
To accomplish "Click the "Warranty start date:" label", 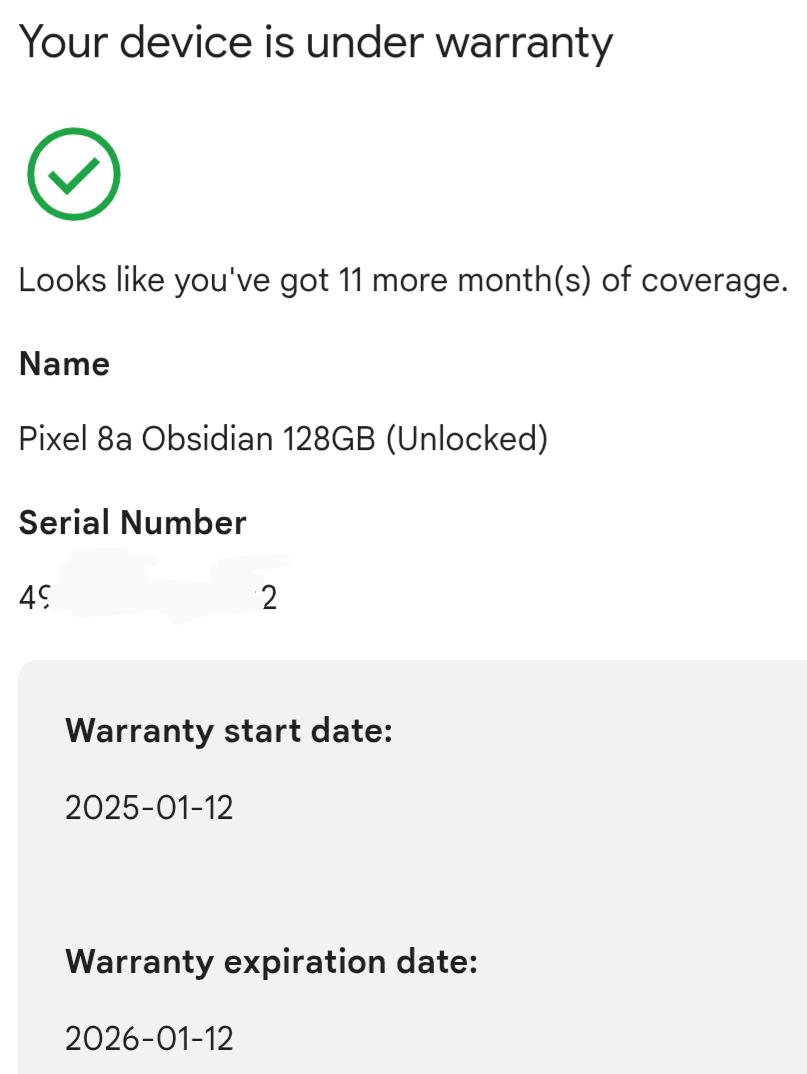I will tap(229, 731).
